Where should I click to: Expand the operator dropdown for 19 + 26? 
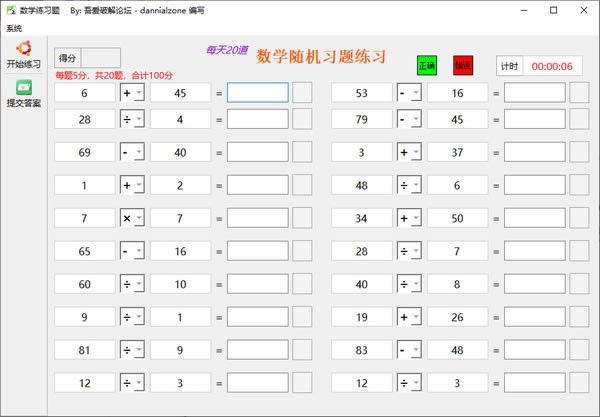(x=409, y=317)
